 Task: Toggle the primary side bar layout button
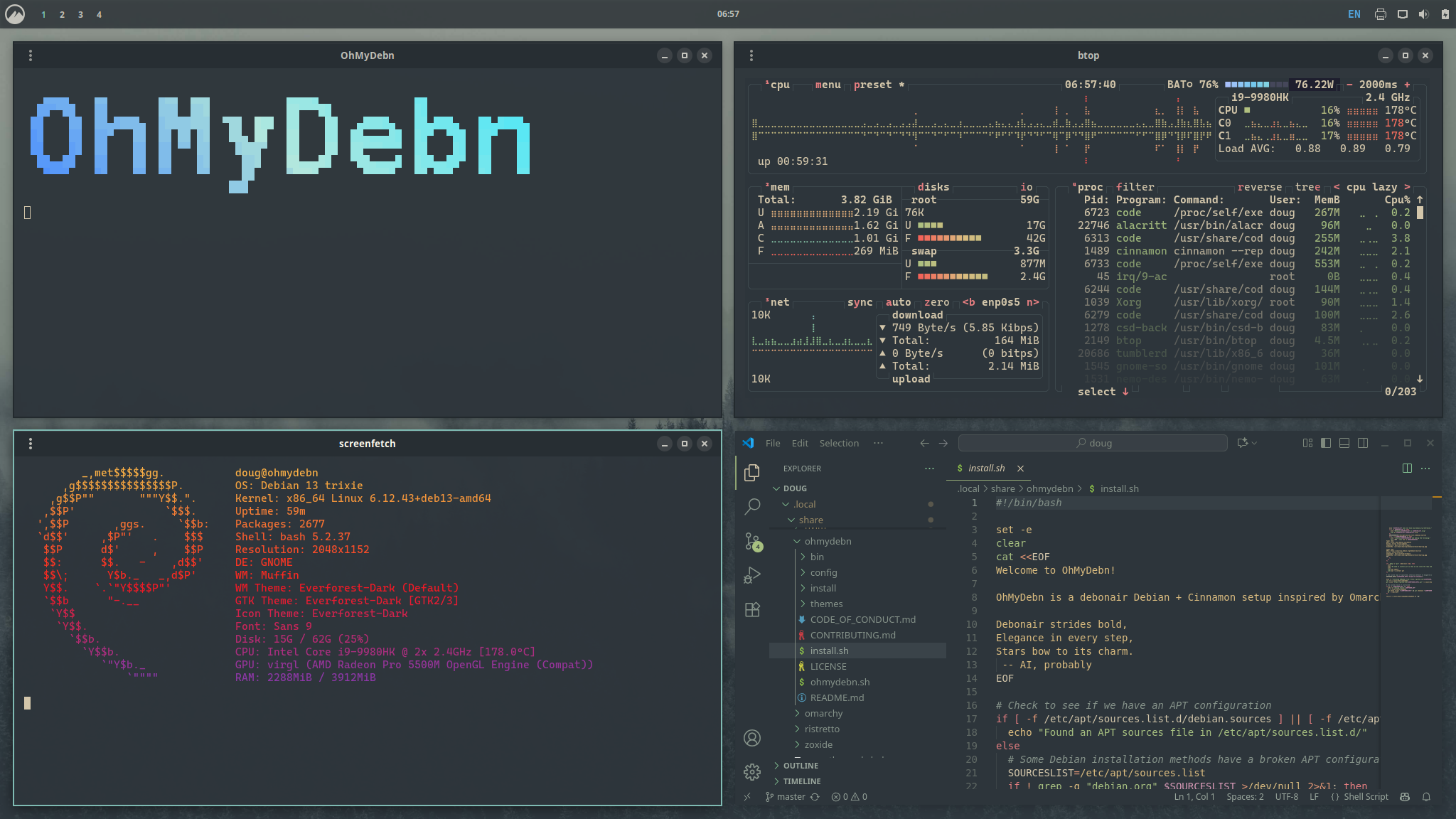(x=1326, y=443)
